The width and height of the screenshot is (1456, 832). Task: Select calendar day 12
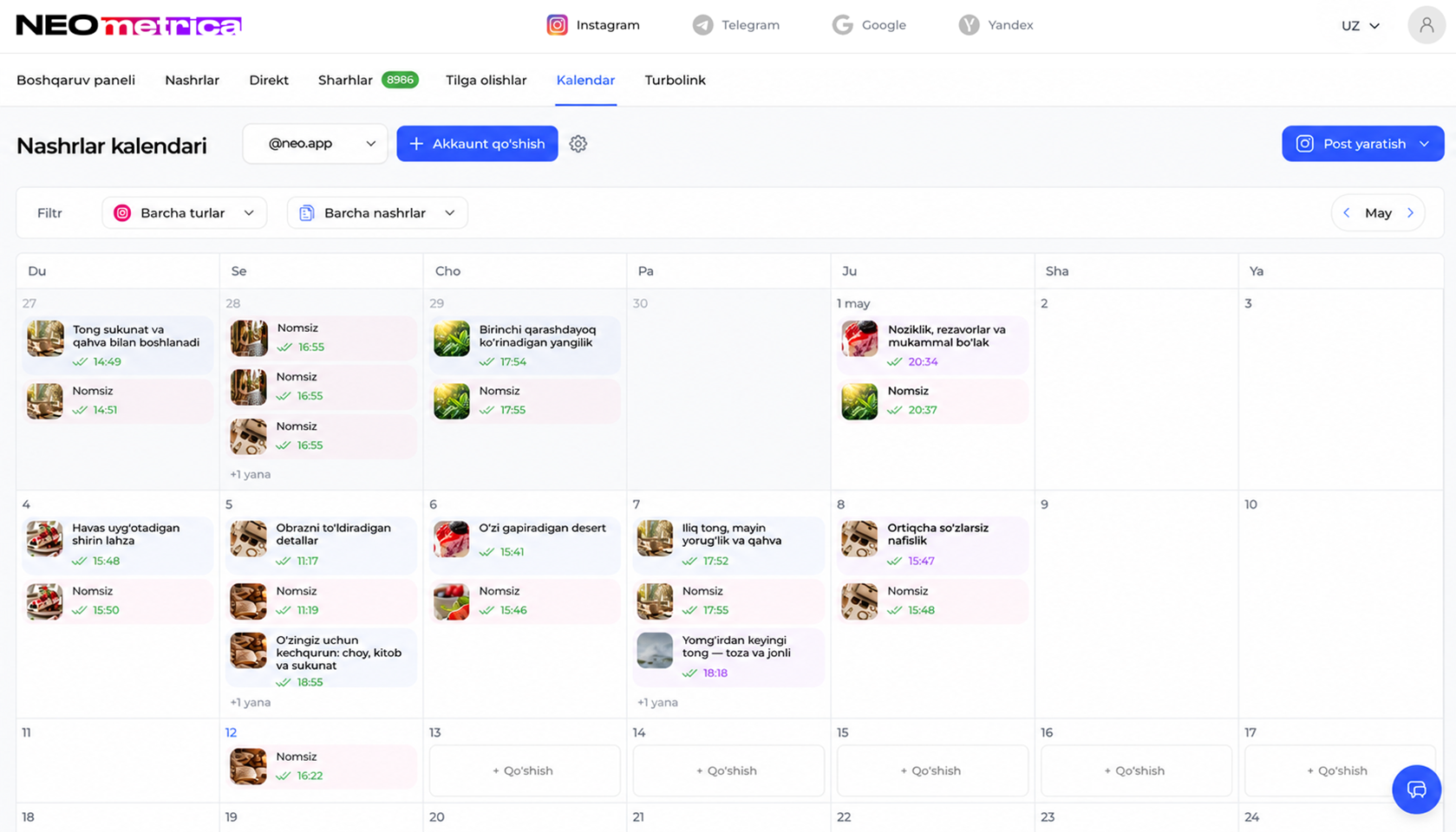tap(231, 733)
